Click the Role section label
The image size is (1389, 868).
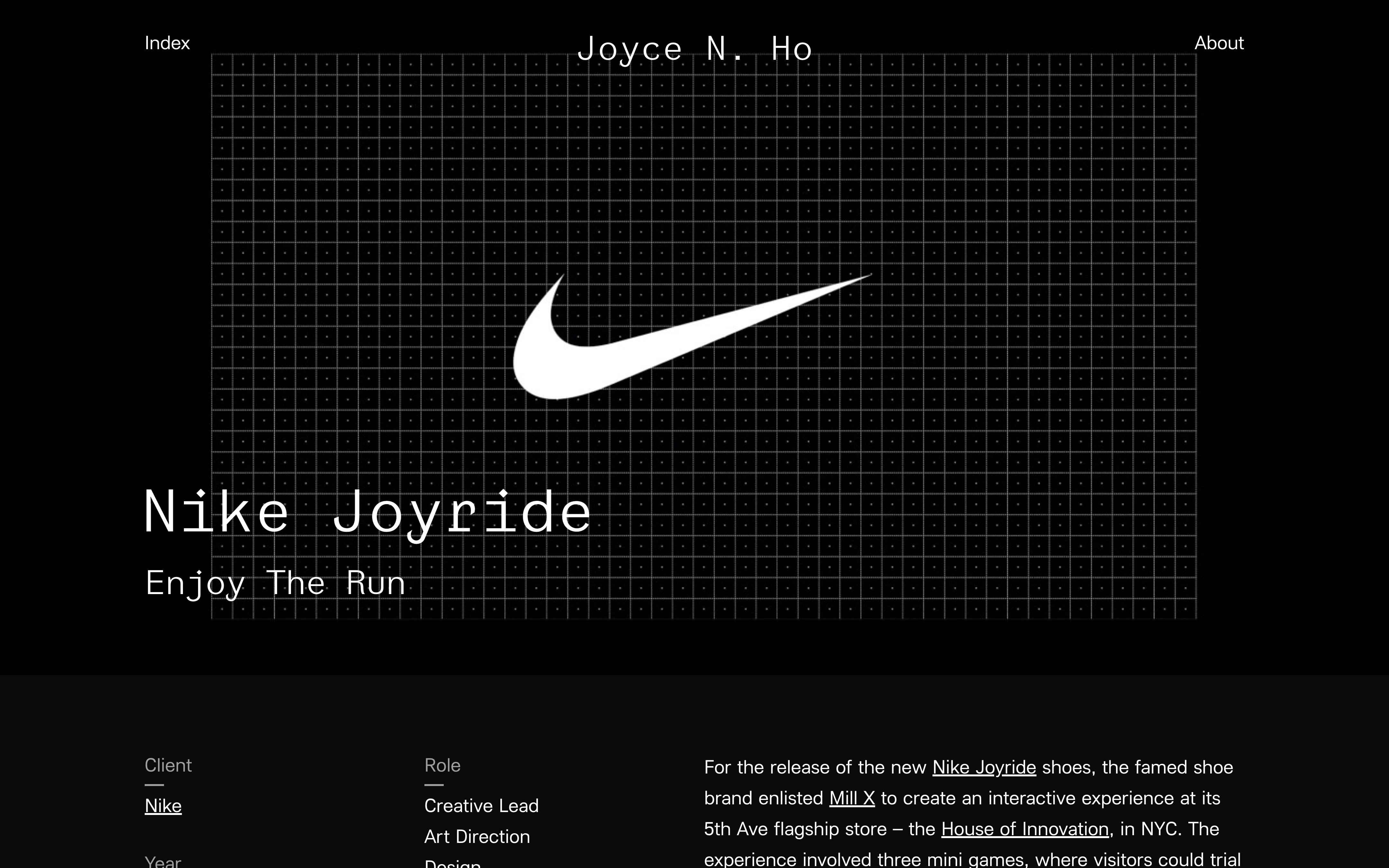[x=442, y=765]
